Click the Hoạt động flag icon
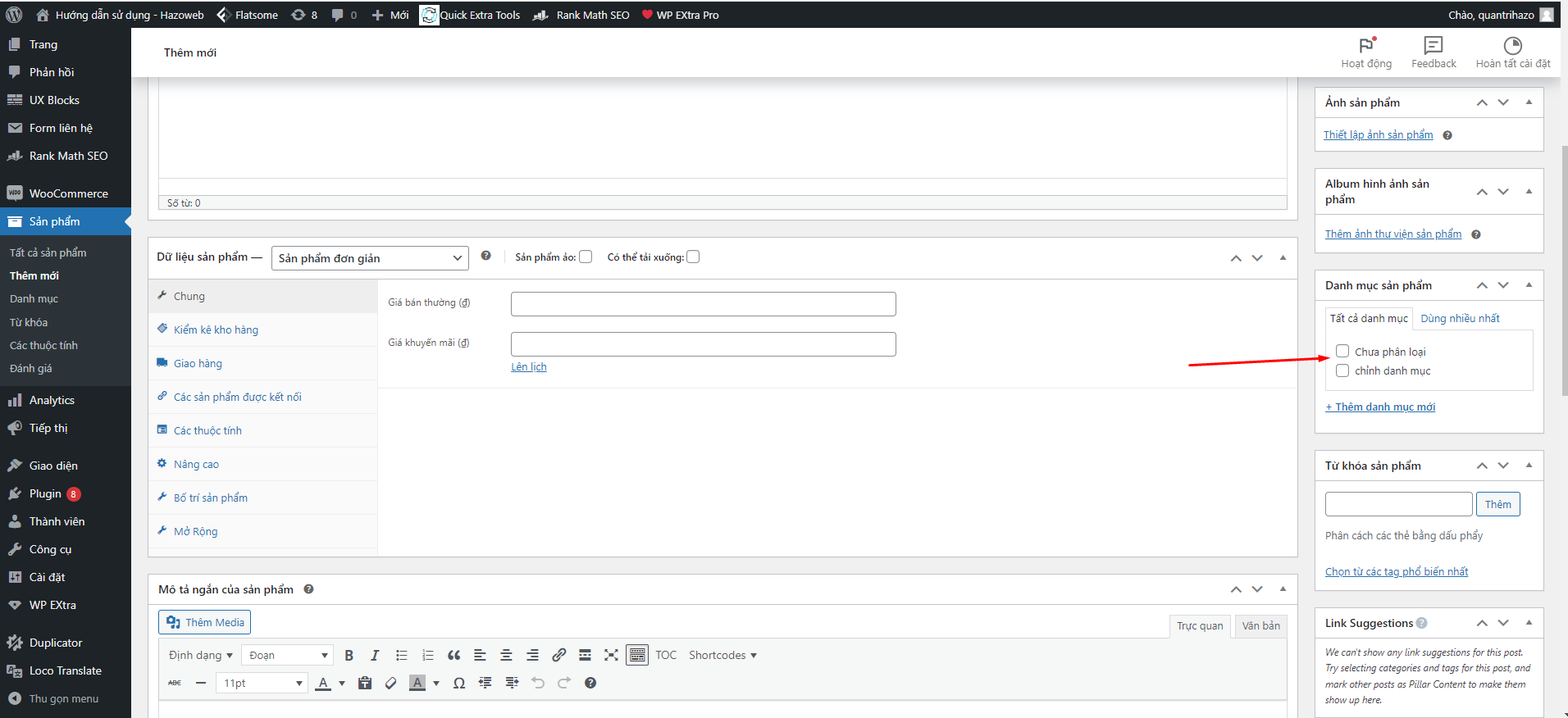 click(x=1365, y=46)
